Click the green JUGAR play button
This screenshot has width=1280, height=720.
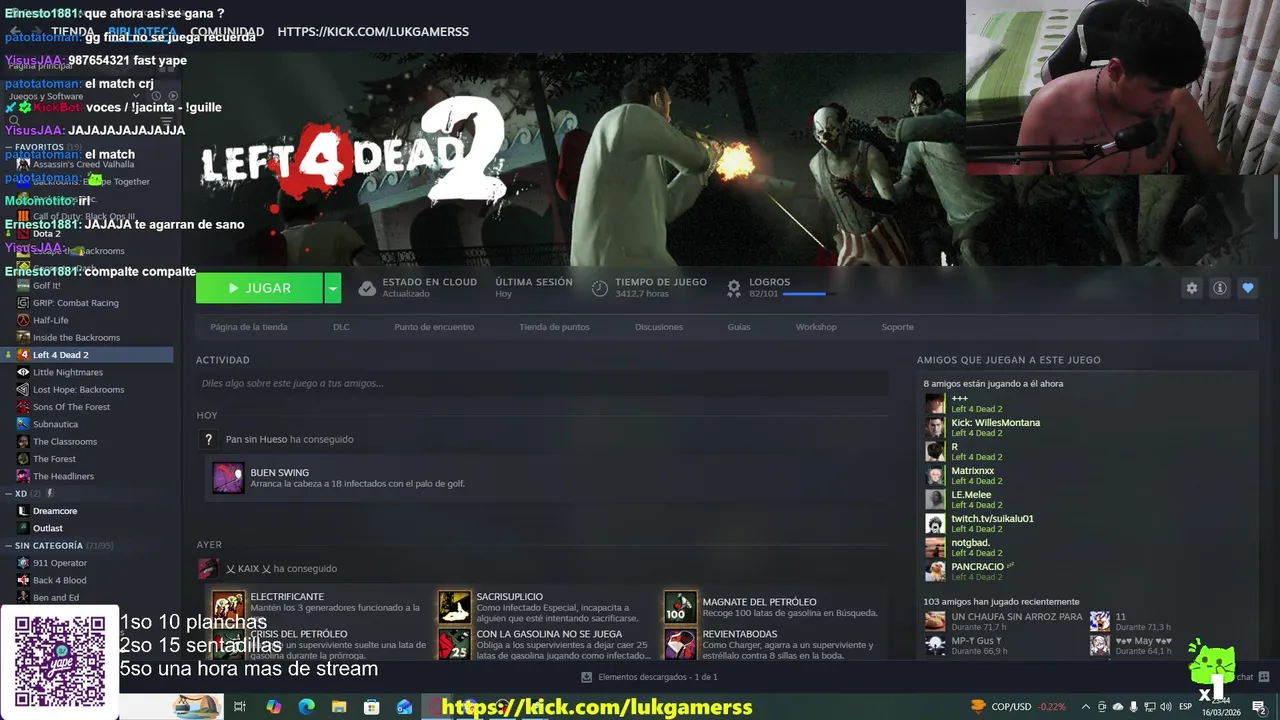coord(259,288)
